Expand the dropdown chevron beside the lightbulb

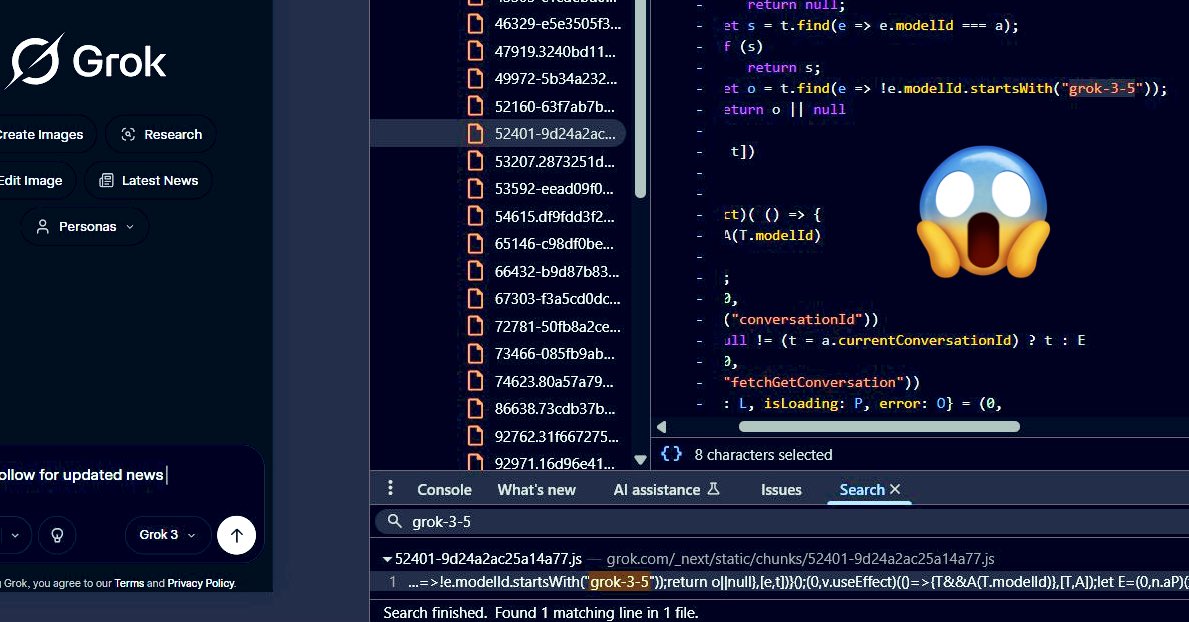15,535
